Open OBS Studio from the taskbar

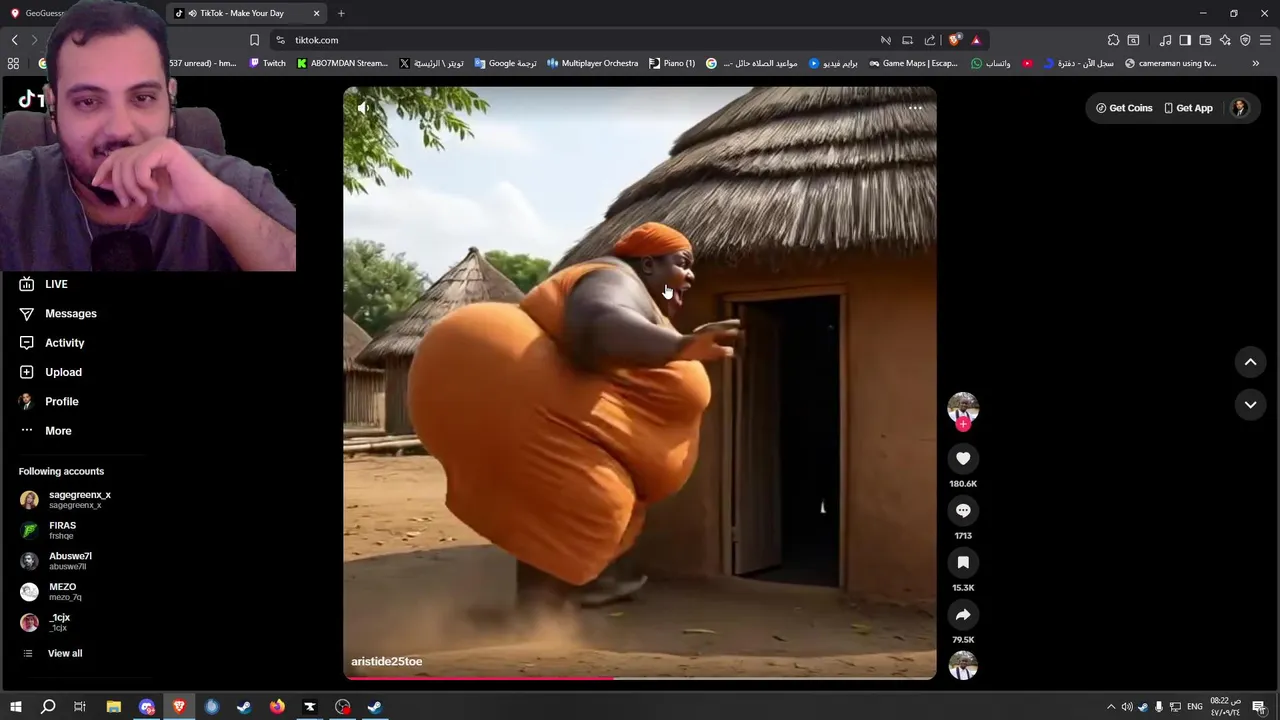[343, 707]
